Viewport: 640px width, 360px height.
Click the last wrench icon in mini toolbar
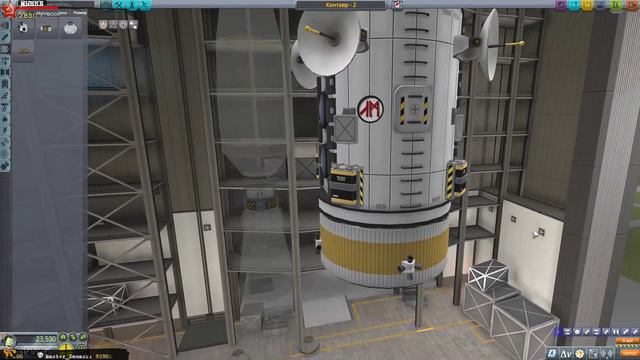point(636,332)
